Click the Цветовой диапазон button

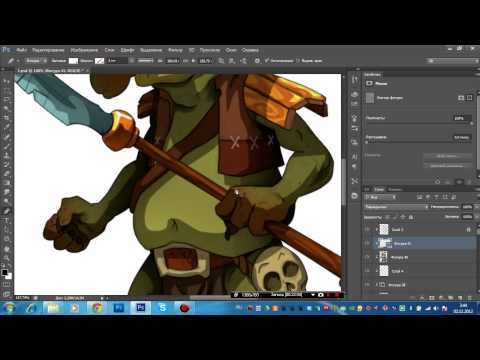pos(447,165)
